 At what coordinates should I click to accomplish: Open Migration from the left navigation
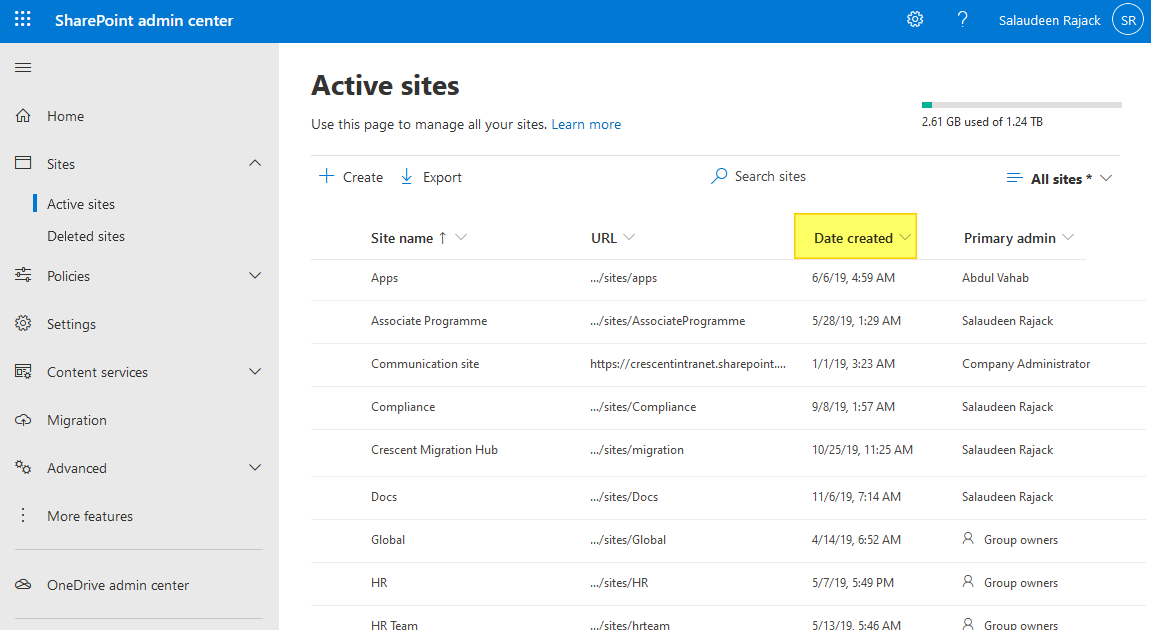79,419
